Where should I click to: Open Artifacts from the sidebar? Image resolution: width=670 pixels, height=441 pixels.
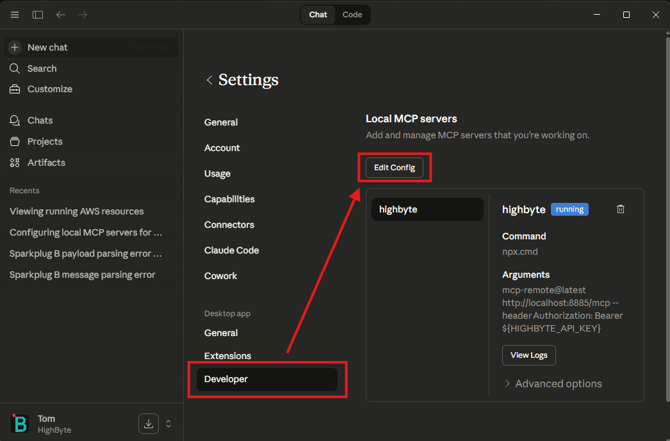coord(46,162)
